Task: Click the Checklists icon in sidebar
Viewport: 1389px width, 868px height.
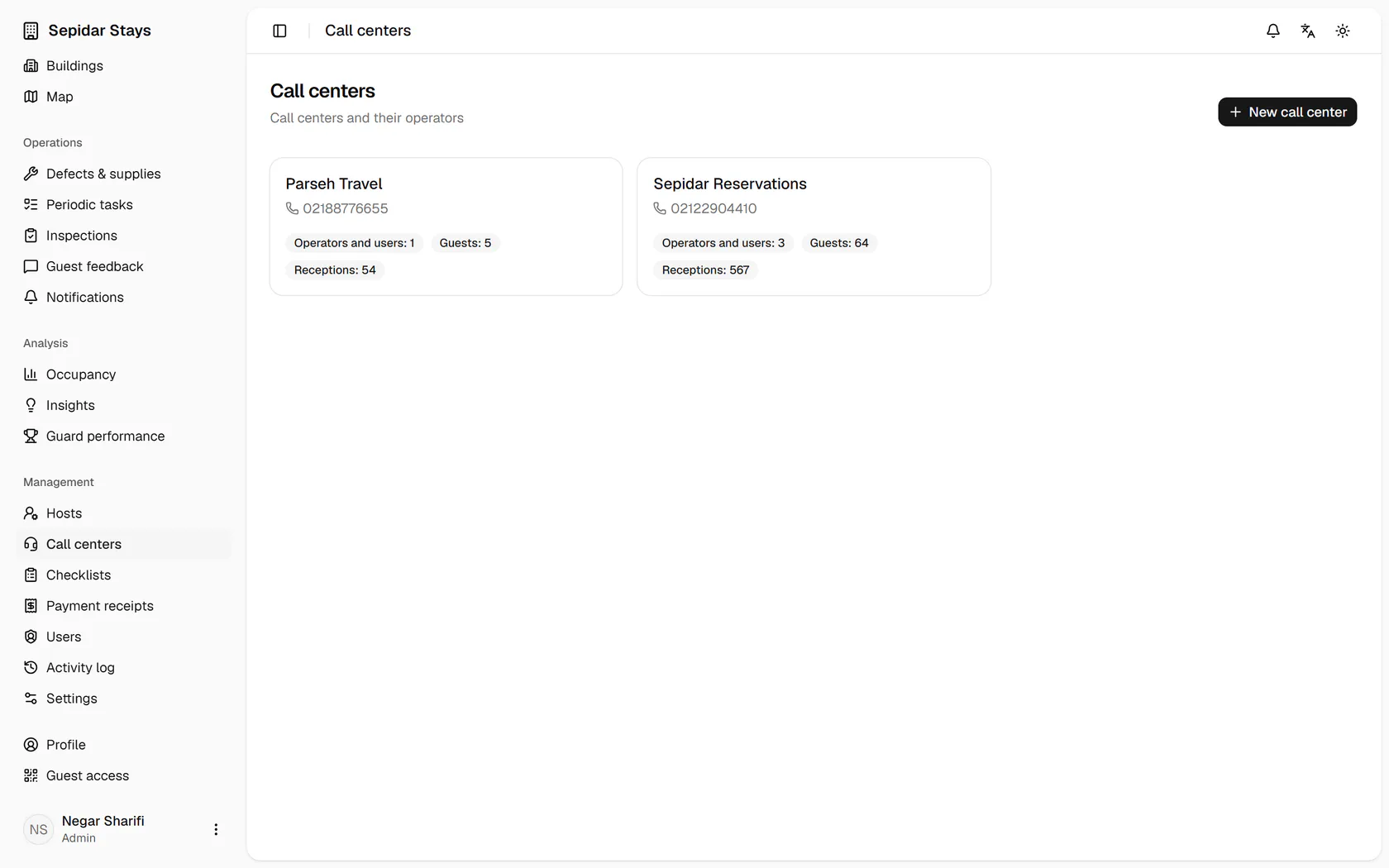Action: point(31,575)
